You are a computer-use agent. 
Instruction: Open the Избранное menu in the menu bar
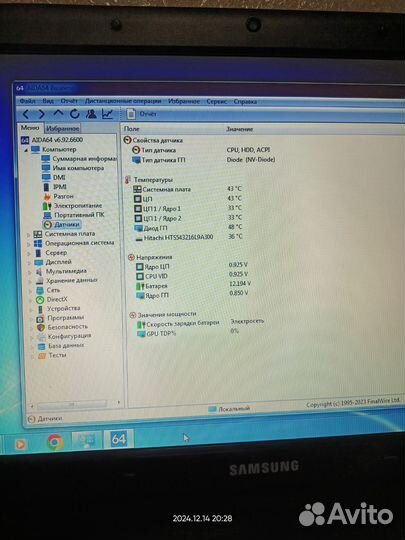[x=184, y=101]
